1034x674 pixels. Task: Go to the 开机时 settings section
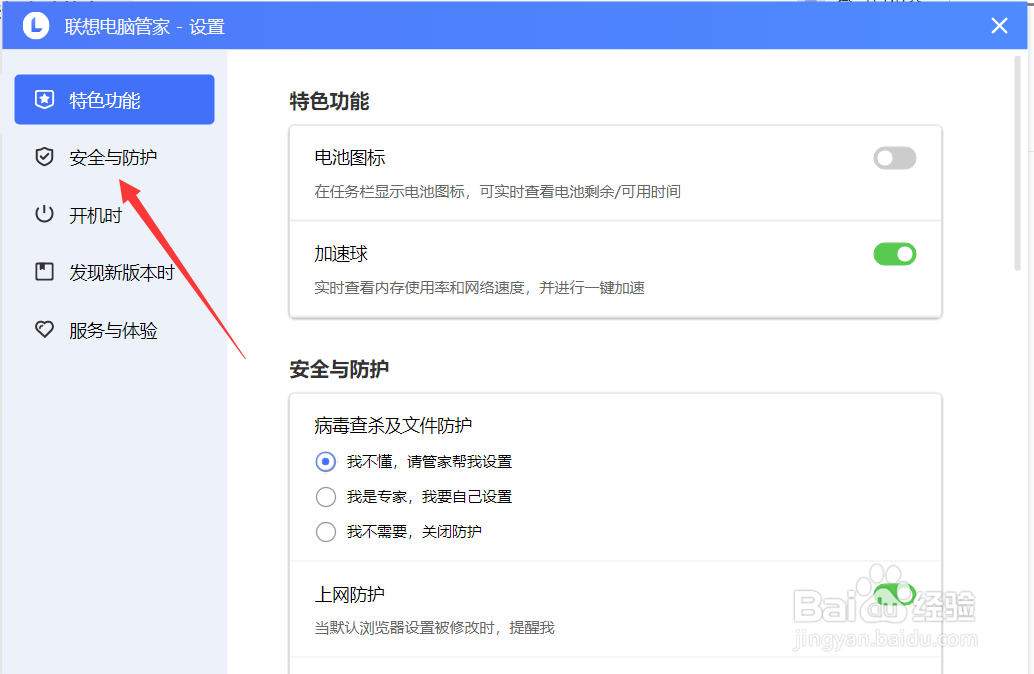(95, 215)
